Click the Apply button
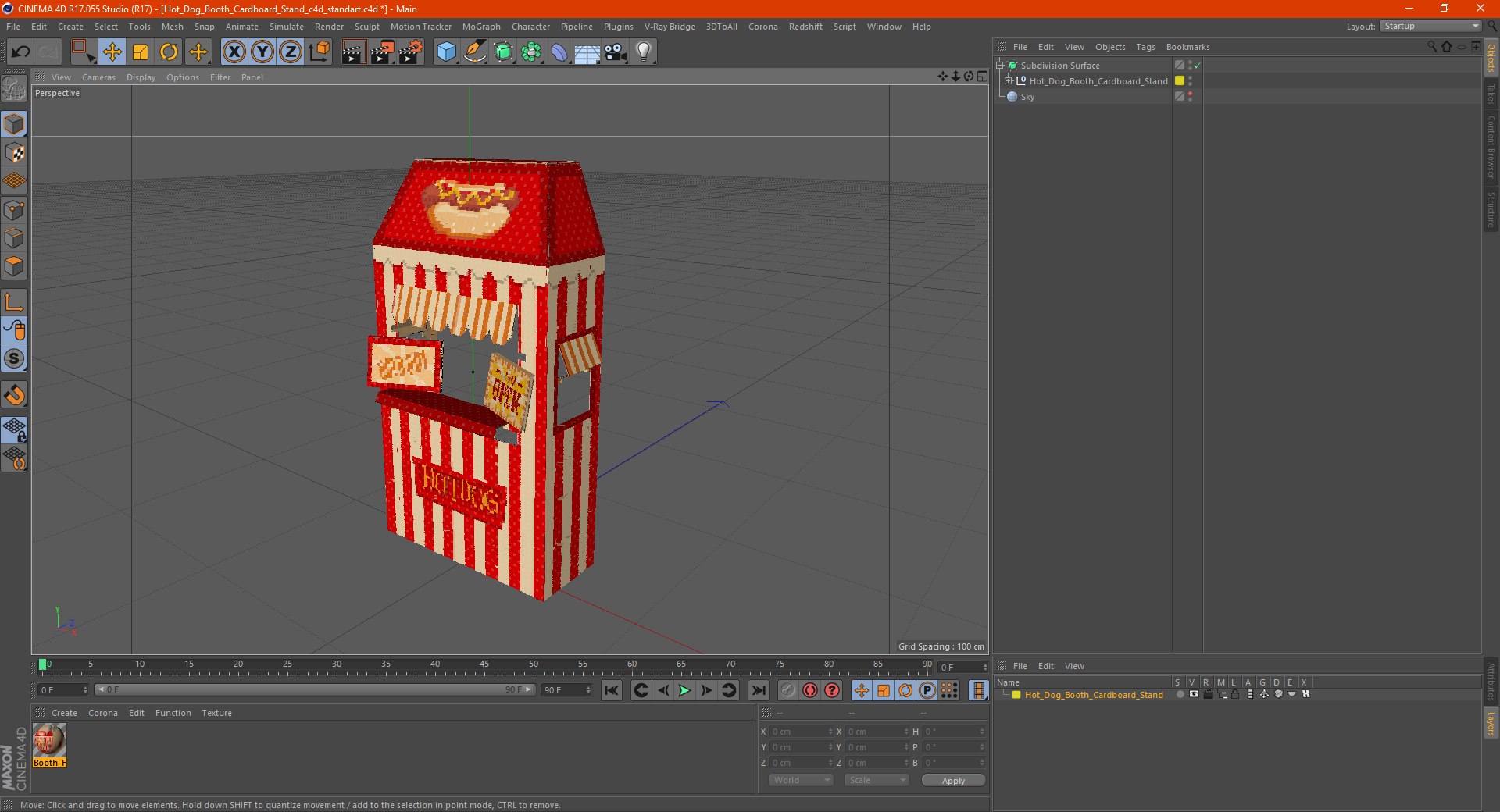This screenshot has width=1500, height=812. click(x=953, y=781)
